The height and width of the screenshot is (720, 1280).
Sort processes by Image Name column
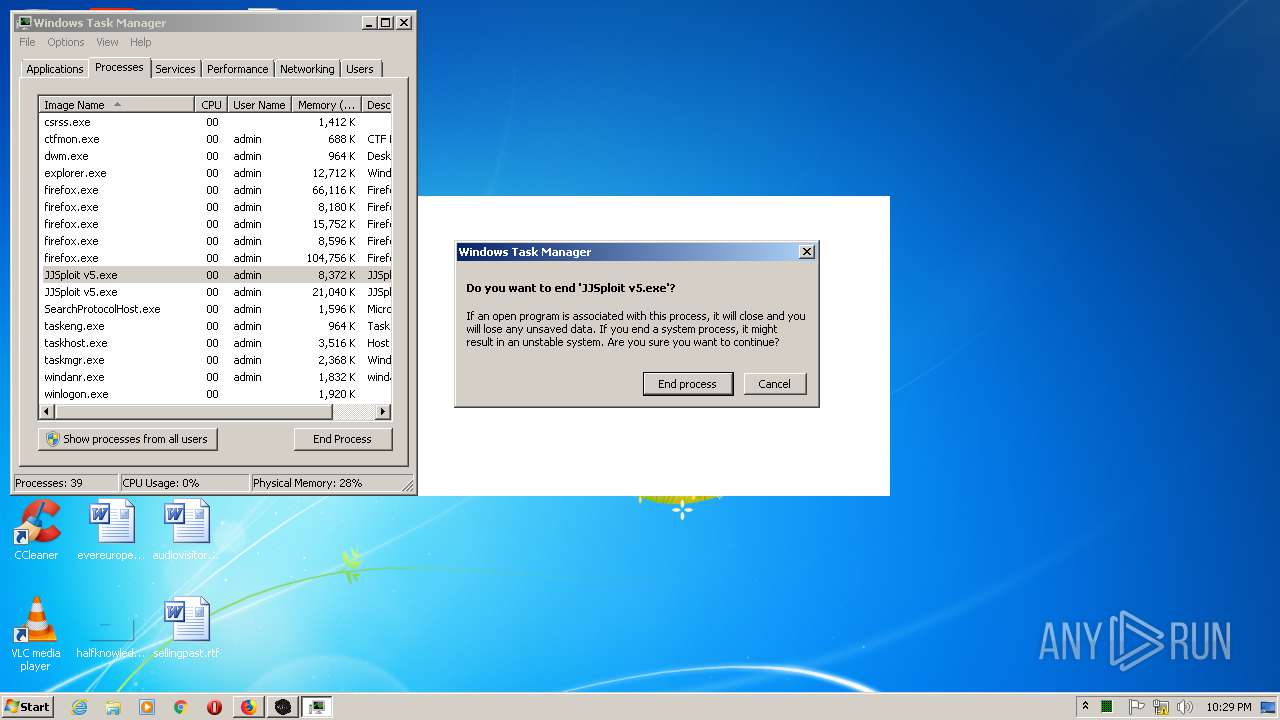tap(116, 105)
